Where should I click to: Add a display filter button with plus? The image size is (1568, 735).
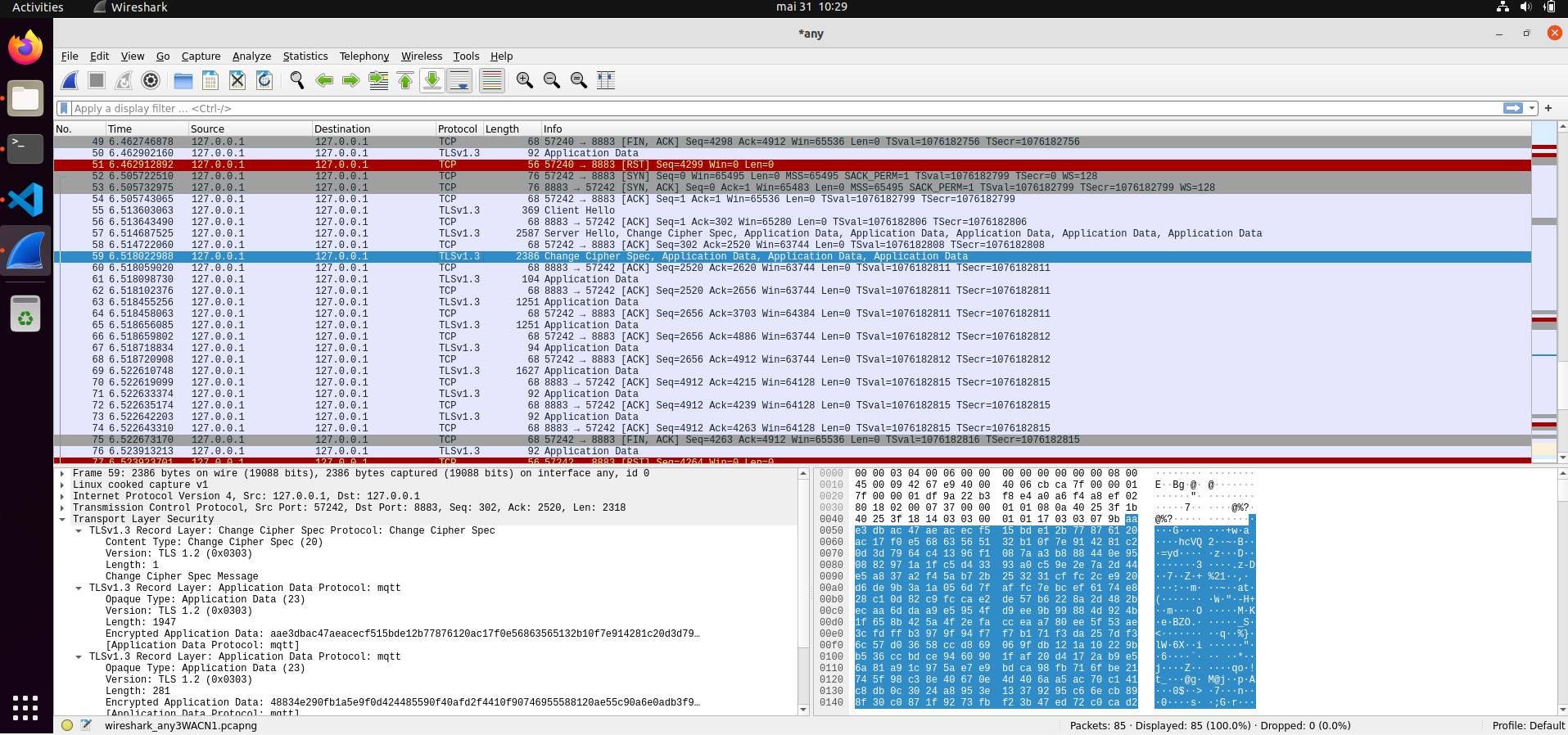pos(1548,108)
